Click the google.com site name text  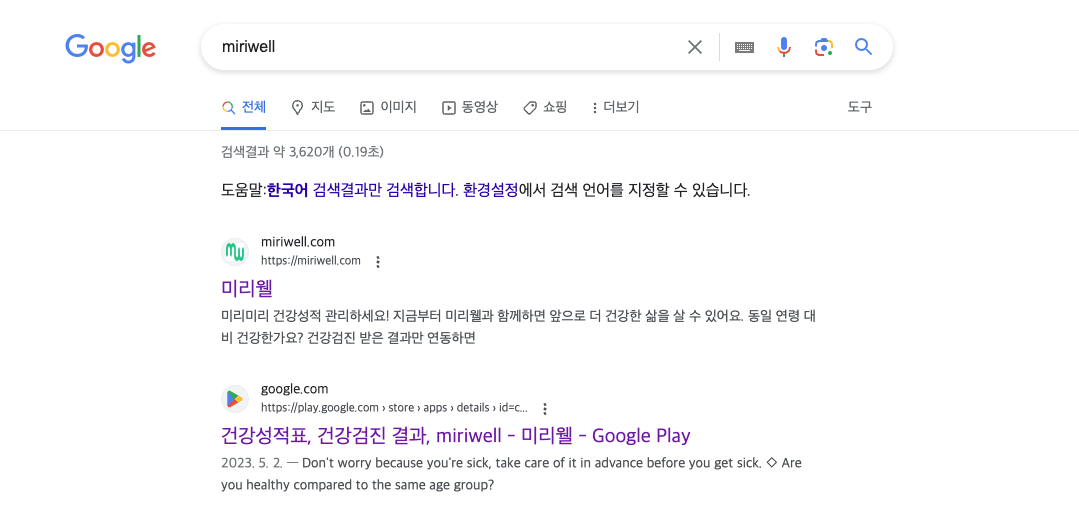click(x=295, y=389)
